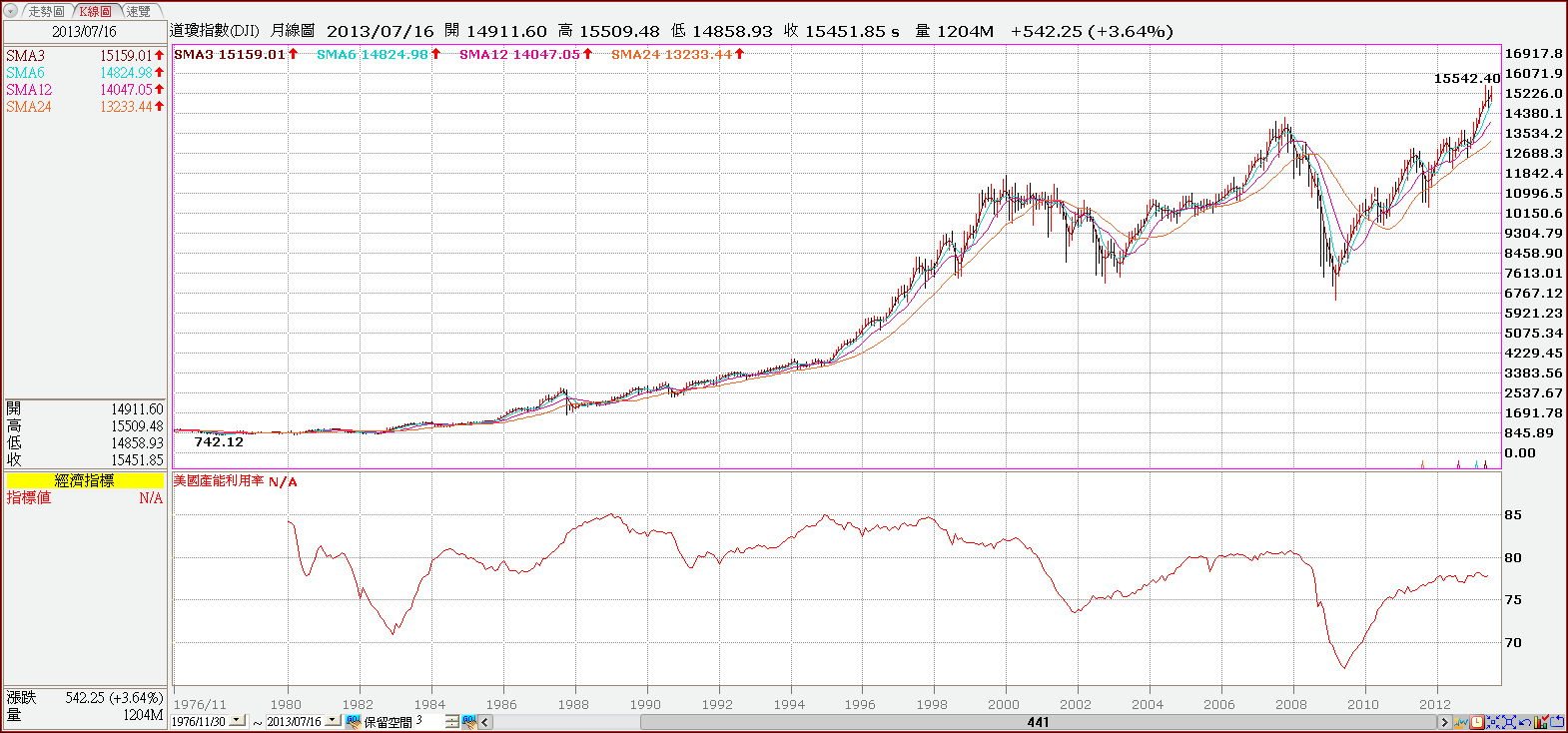1568x733 pixels.
Task: Click the 高 15509.48 row in left panel
Action: (x=85, y=425)
